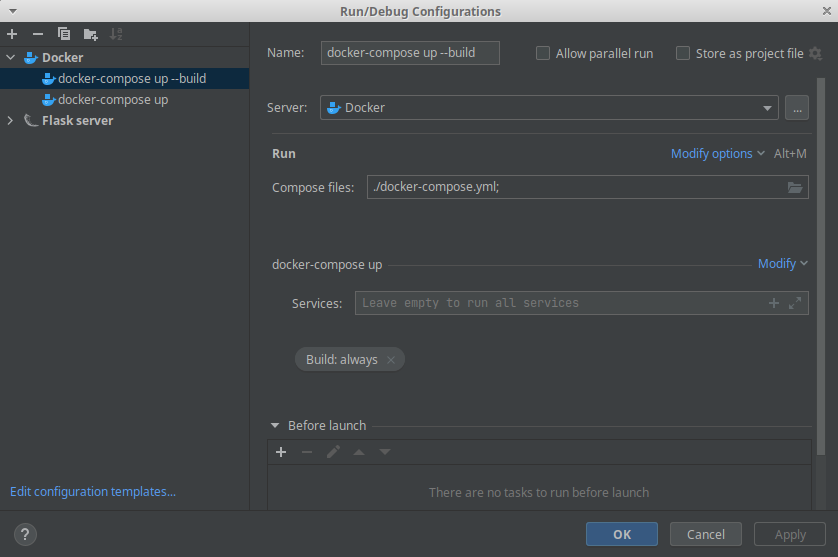Add a before launch task
838x557 pixels.
tap(281, 452)
